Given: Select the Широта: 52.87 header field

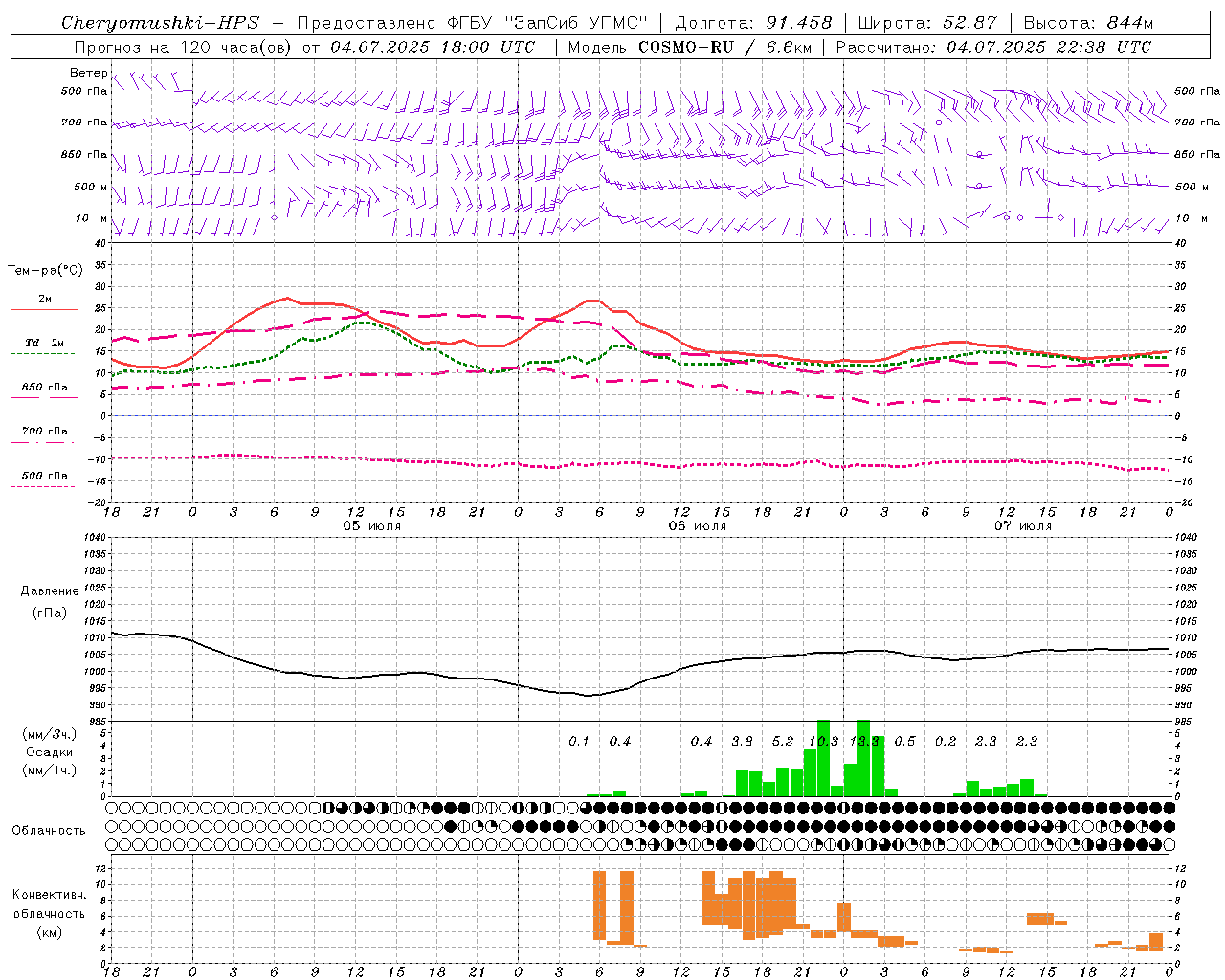Looking at the screenshot, I should 927,23.
